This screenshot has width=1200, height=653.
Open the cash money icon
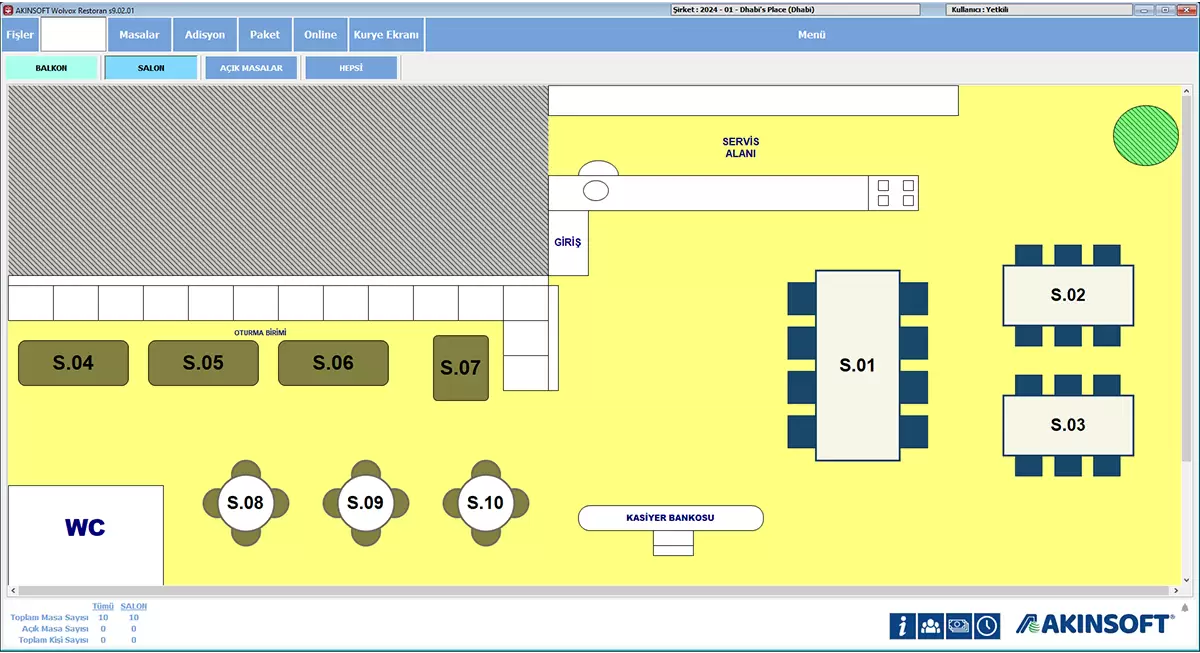(x=959, y=625)
